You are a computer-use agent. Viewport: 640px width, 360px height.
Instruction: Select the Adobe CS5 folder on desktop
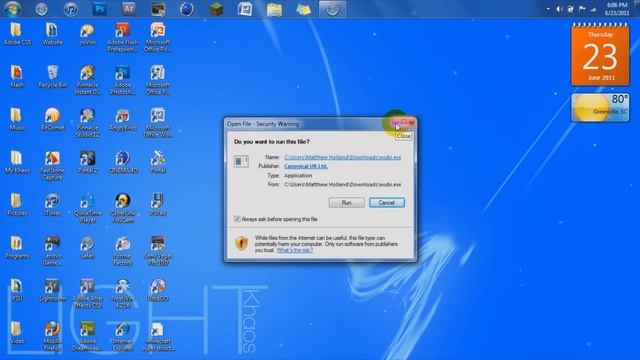17,34
